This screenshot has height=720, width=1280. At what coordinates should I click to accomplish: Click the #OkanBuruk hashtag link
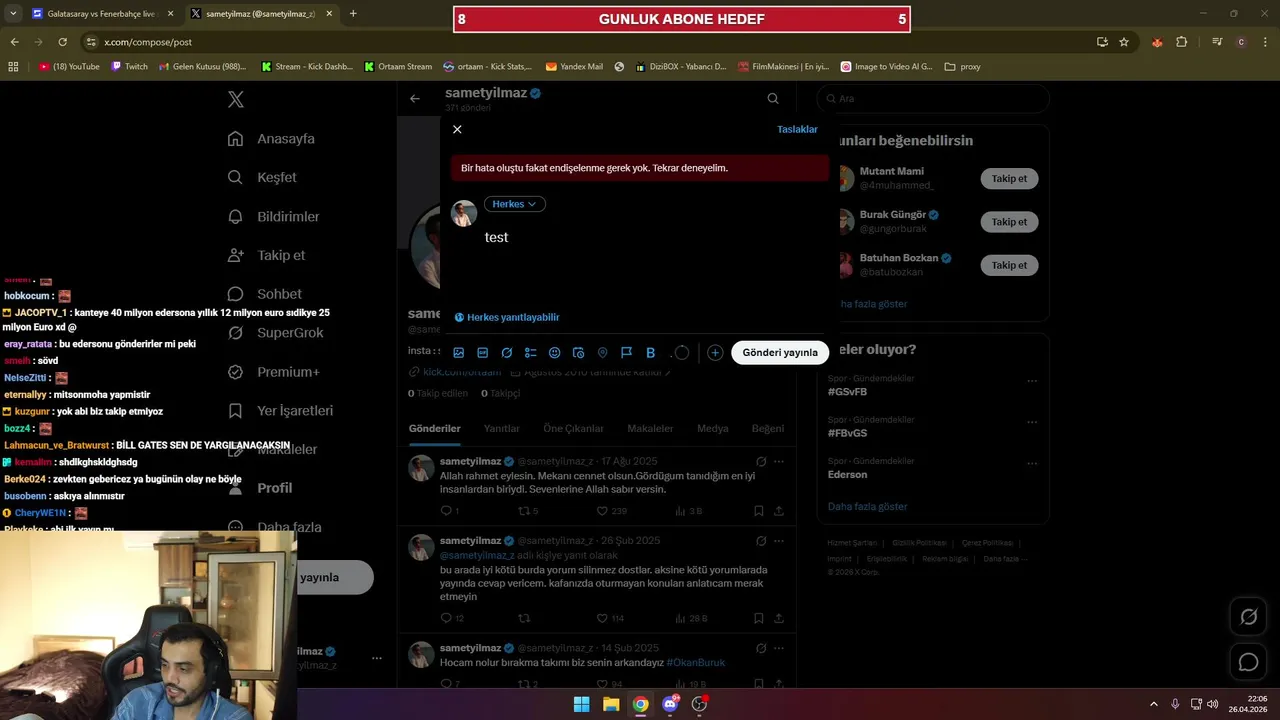(x=696, y=662)
